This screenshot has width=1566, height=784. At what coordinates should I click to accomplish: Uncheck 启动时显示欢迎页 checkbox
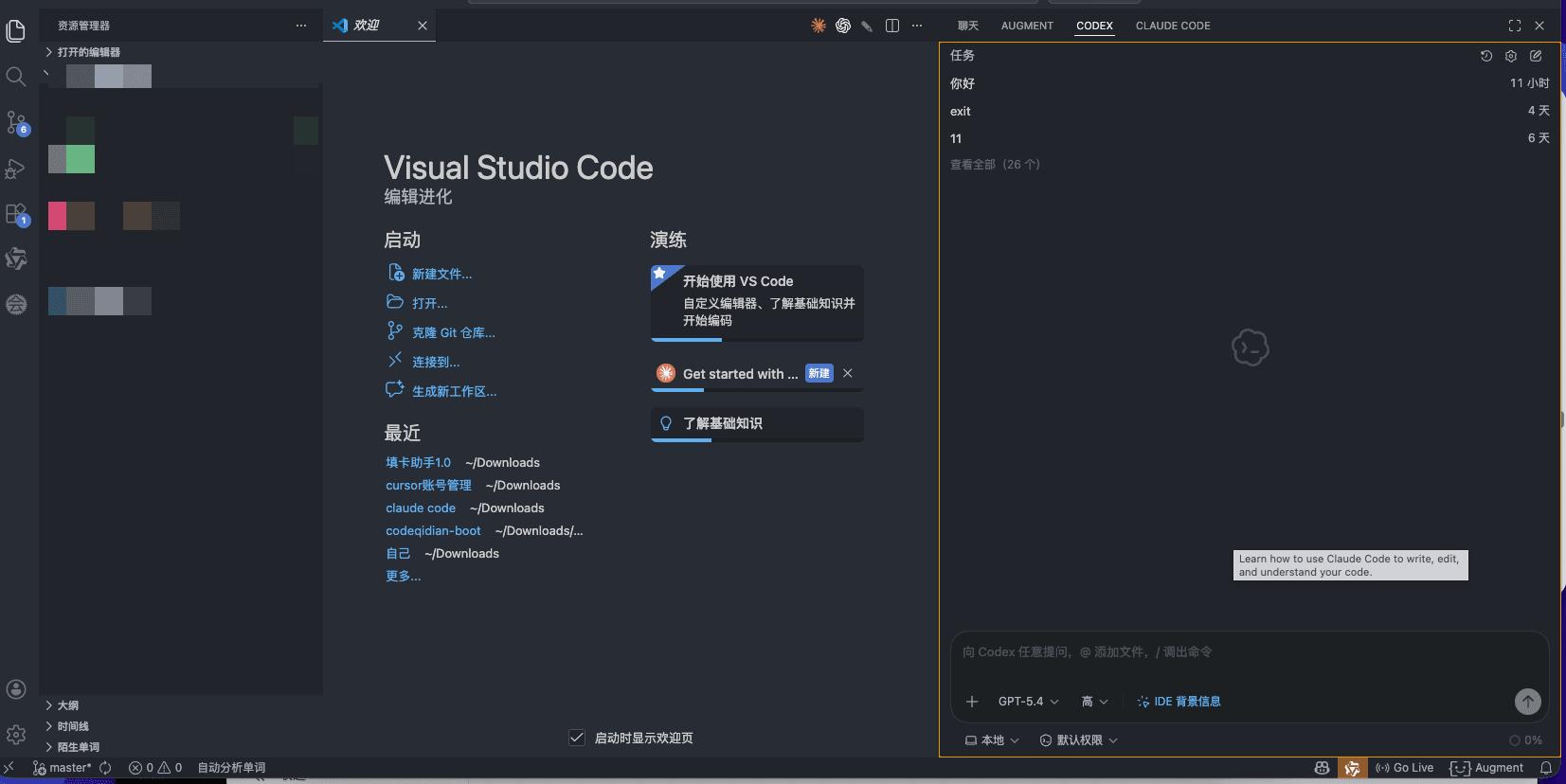pyautogui.click(x=577, y=738)
